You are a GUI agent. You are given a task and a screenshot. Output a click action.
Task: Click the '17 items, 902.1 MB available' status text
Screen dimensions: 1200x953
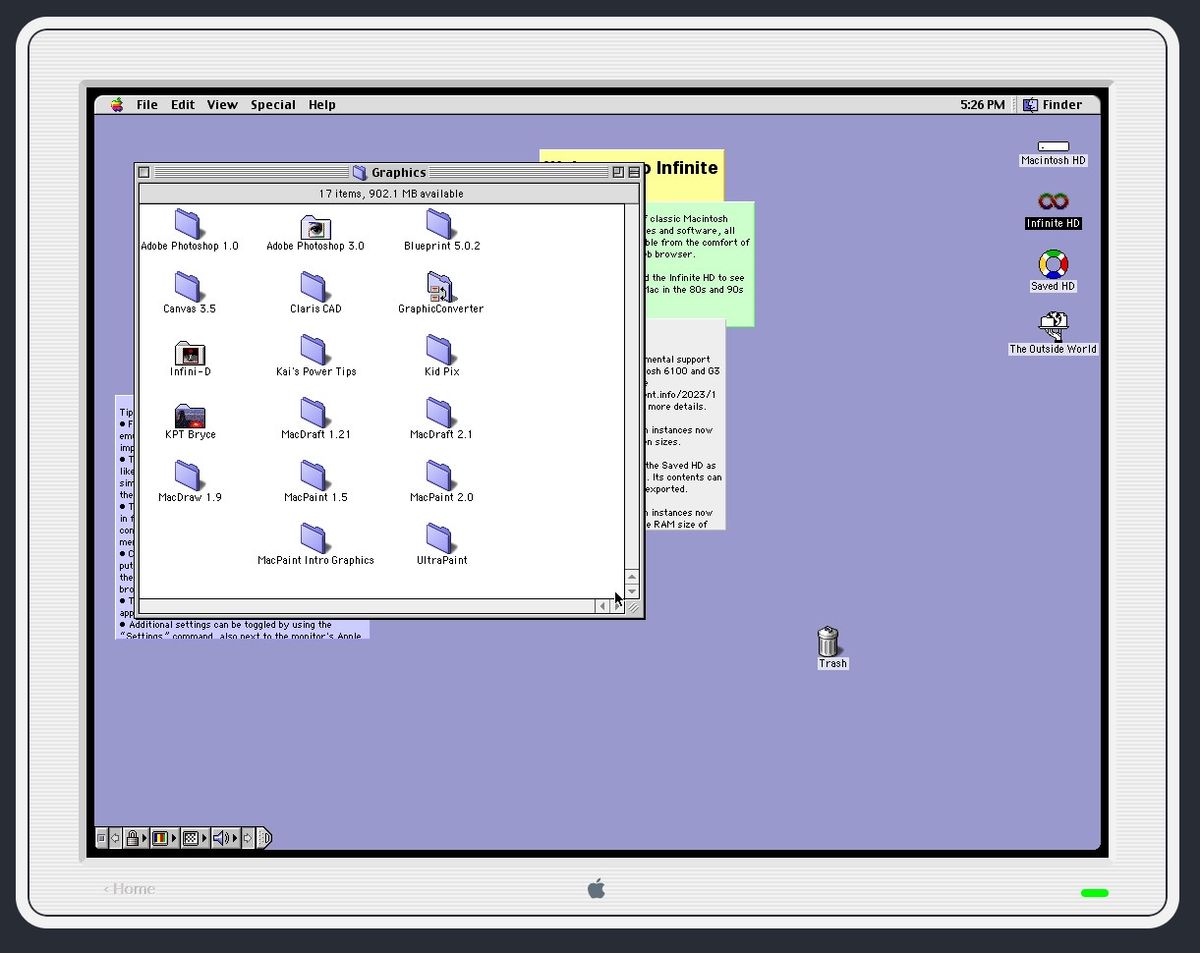click(391, 194)
